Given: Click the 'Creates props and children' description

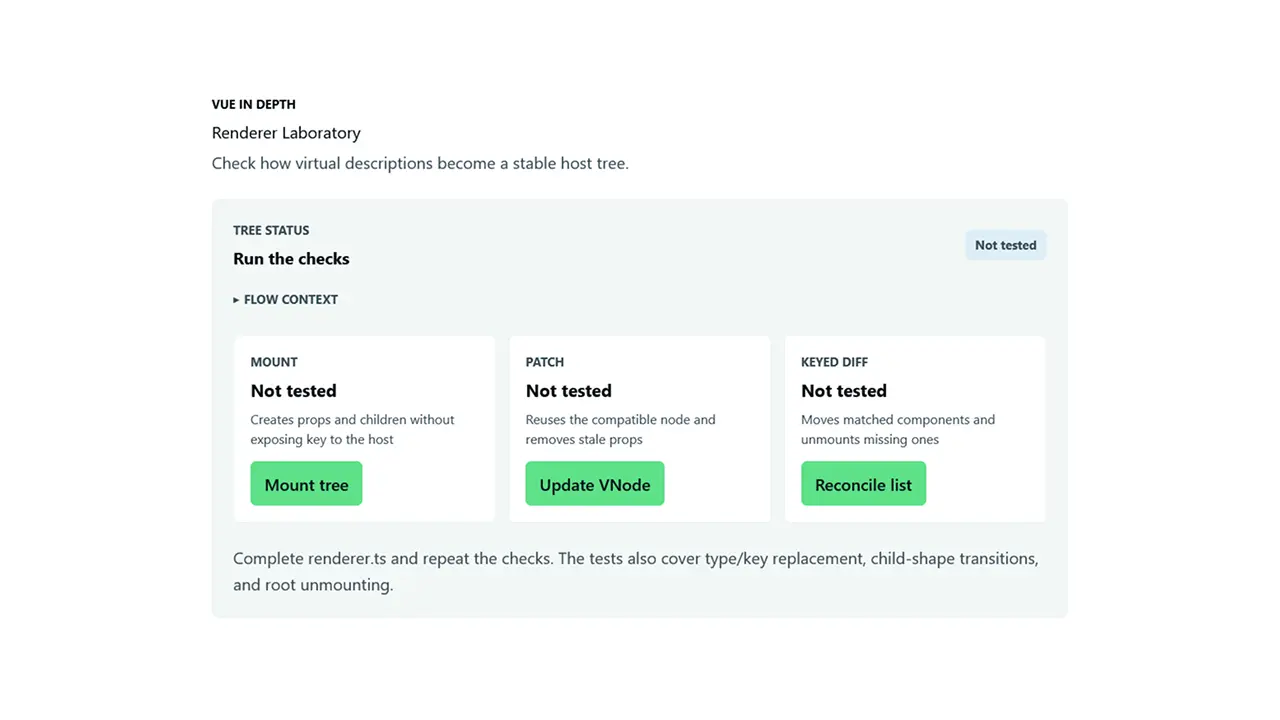Looking at the screenshot, I should point(352,430).
